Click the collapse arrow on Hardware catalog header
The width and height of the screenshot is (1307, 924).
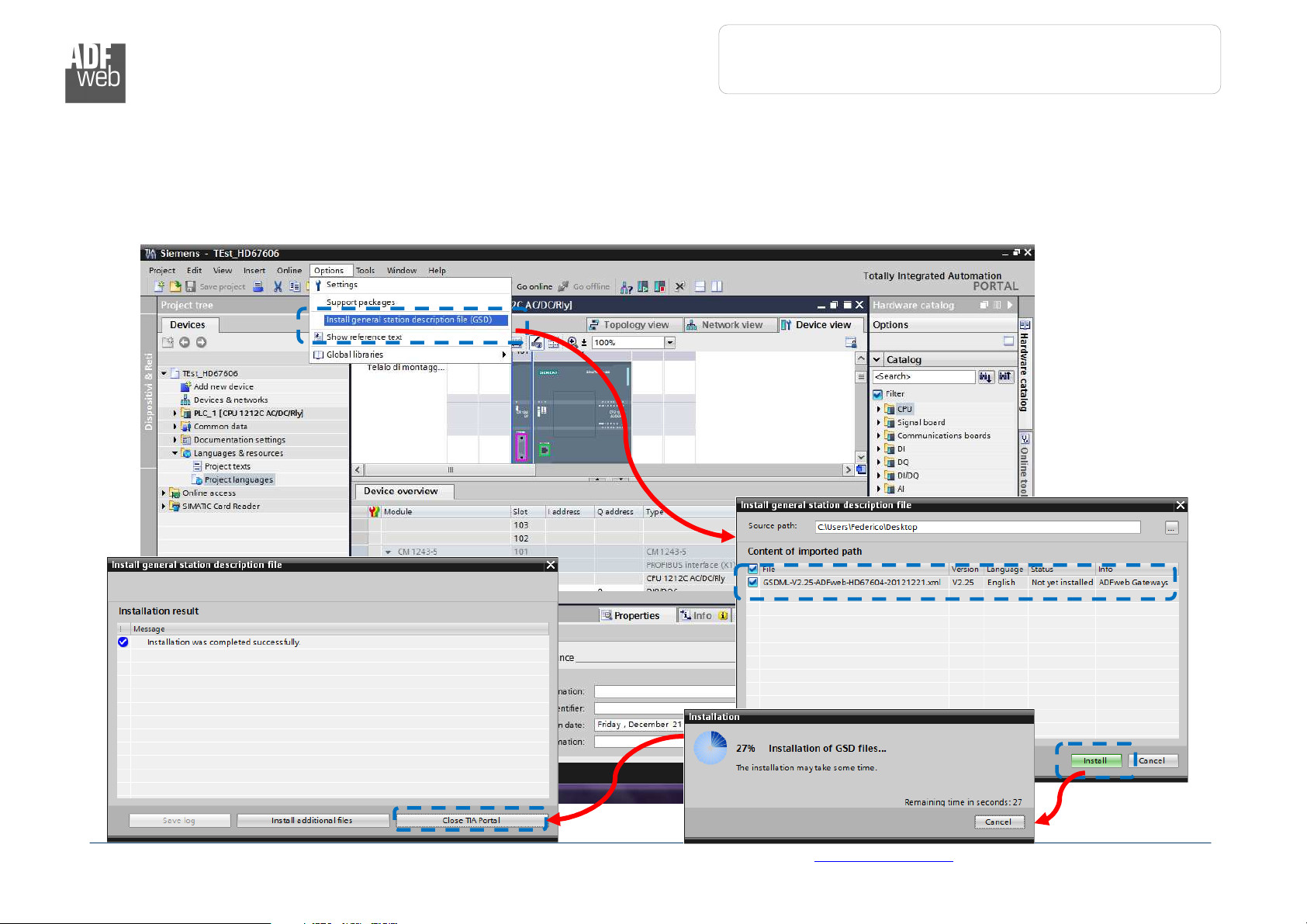(1010, 305)
